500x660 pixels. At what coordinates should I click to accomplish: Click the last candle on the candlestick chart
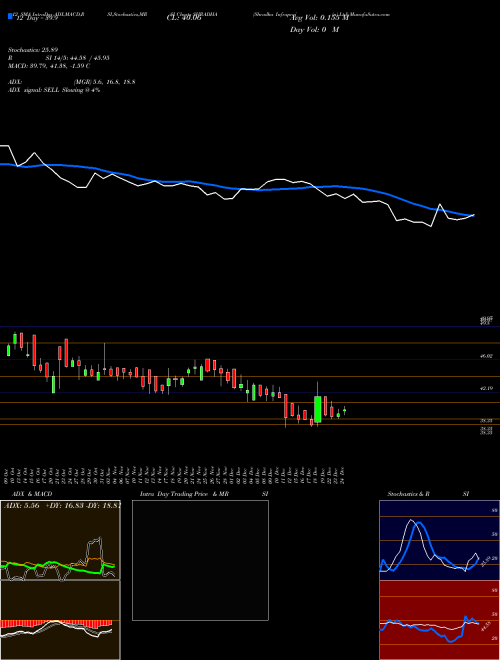345,410
